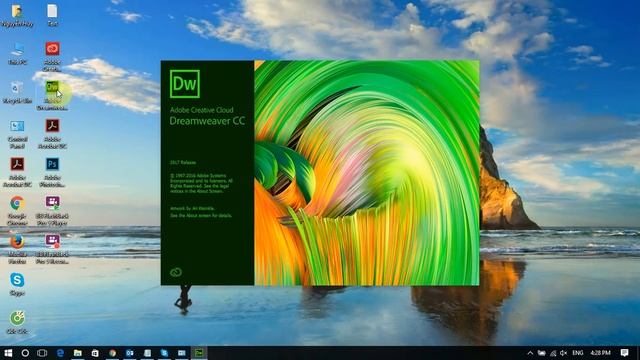Screen dimensions: 640x360
Task: Open the network status tray icon
Action: pyautogui.click(x=553, y=353)
